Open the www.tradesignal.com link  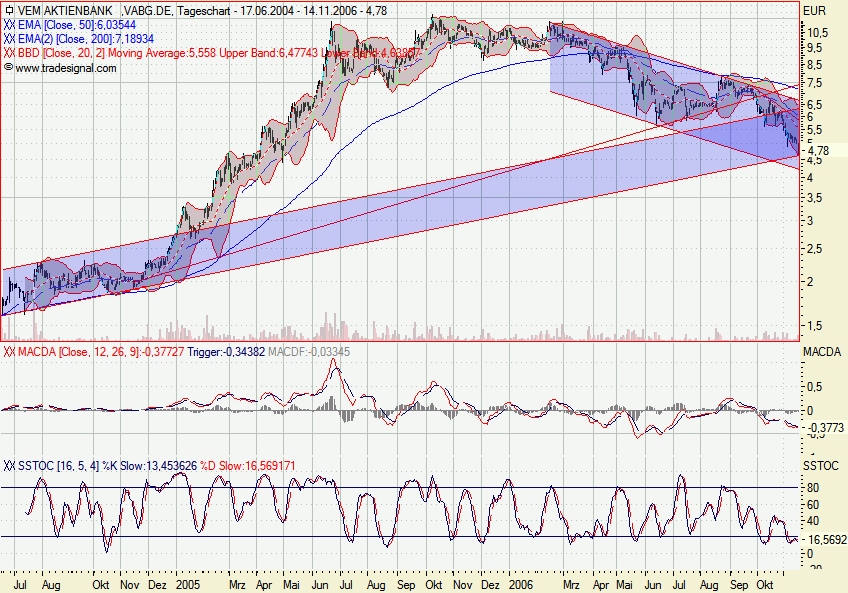point(65,68)
